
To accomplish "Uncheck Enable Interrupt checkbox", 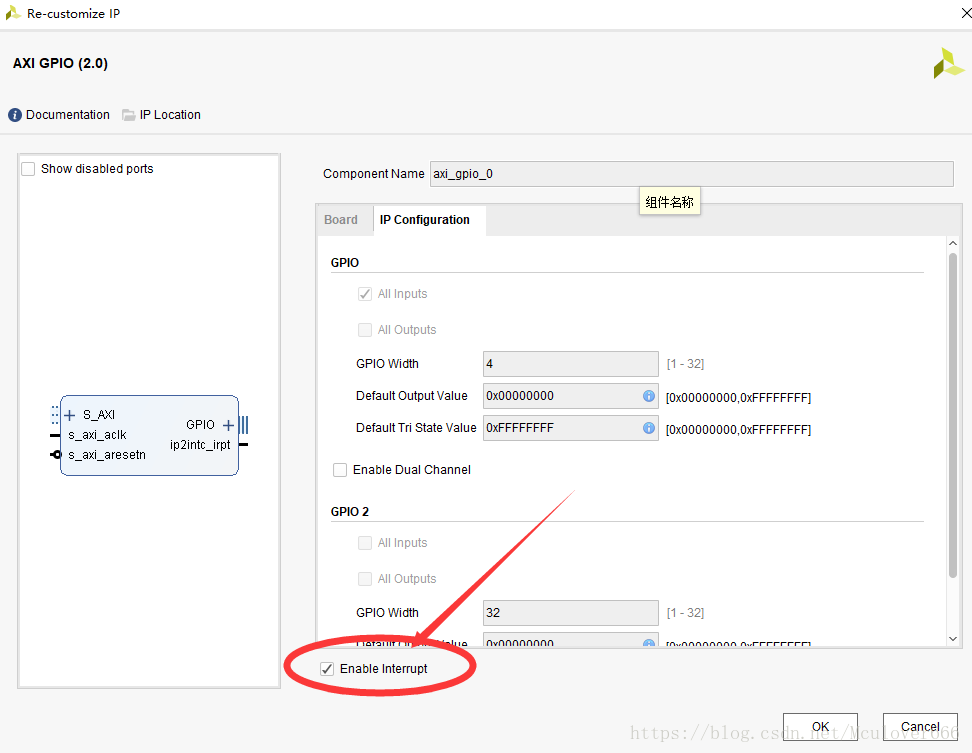I will [327, 669].
